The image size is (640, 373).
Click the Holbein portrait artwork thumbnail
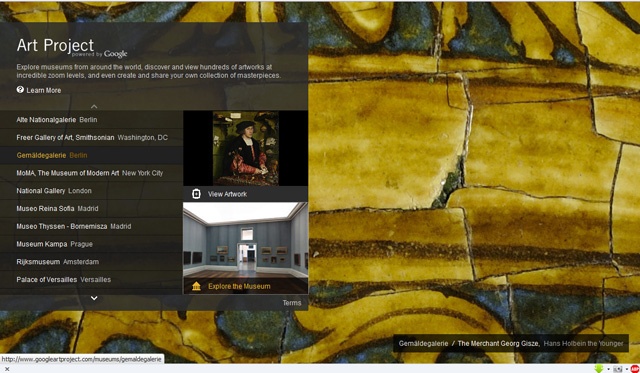(246, 148)
